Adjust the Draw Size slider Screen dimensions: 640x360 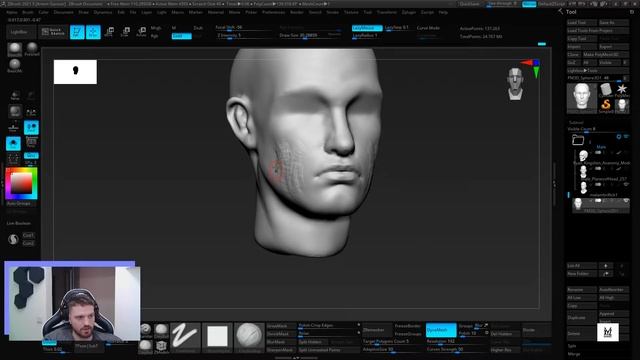(x=310, y=36)
